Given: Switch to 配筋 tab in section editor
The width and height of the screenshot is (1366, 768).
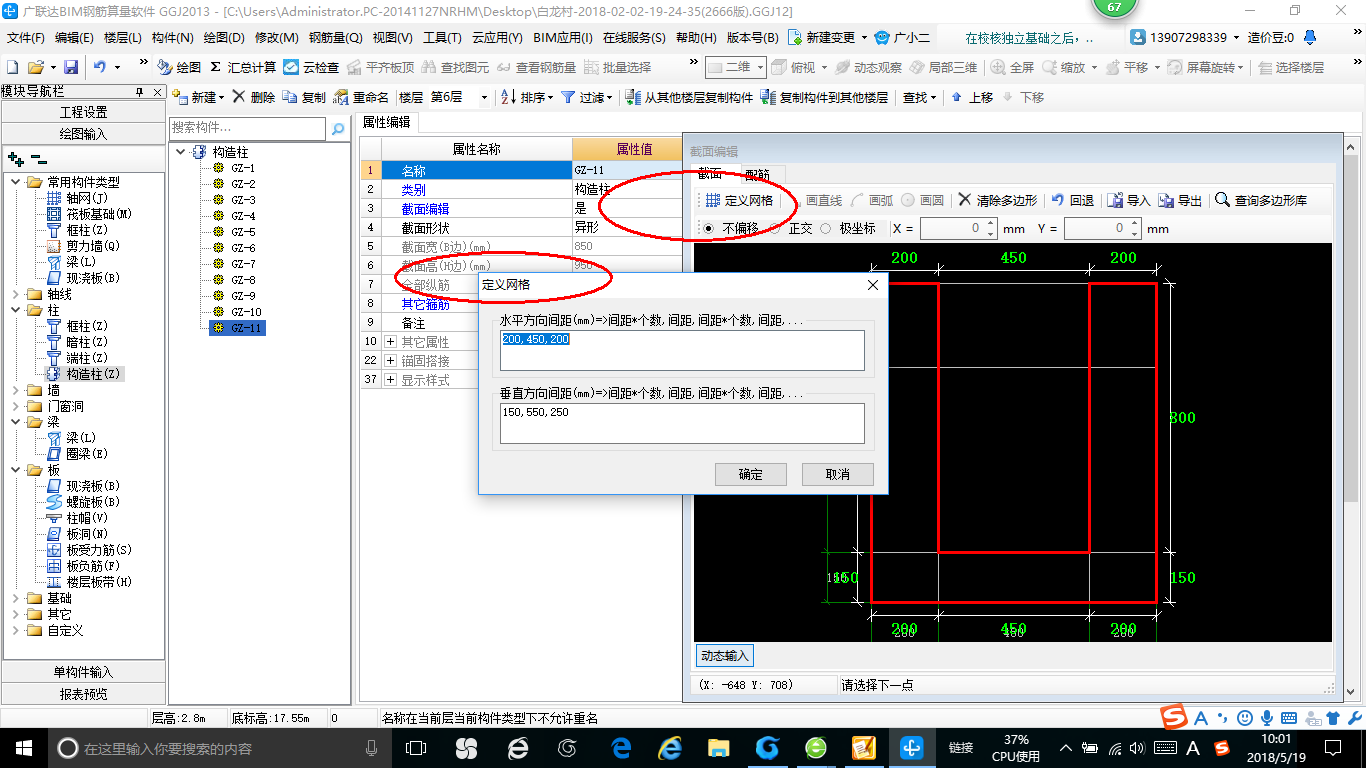Looking at the screenshot, I should (757, 174).
